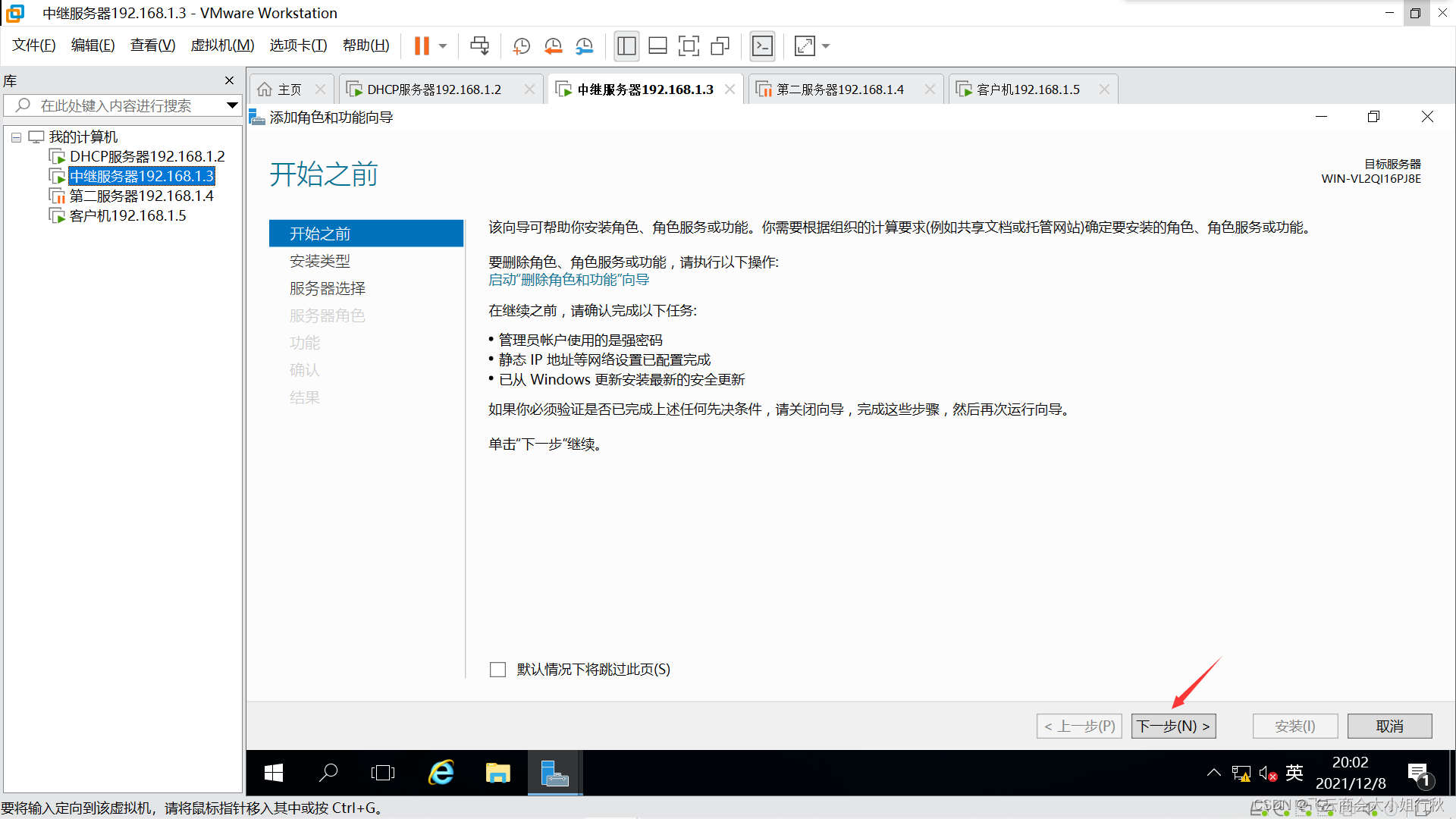Switch to DHCP服务器192.168.1.2 tab
This screenshot has width=1456, height=819.
coord(434,89)
